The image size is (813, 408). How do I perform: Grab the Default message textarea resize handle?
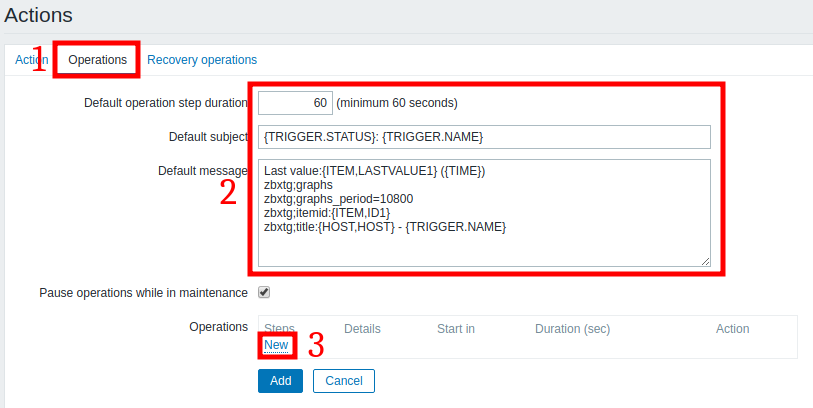coord(705,261)
